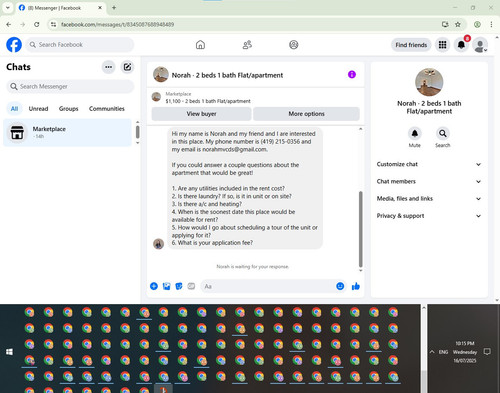Click Norah's large listing photo in side panel

click(429, 82)
